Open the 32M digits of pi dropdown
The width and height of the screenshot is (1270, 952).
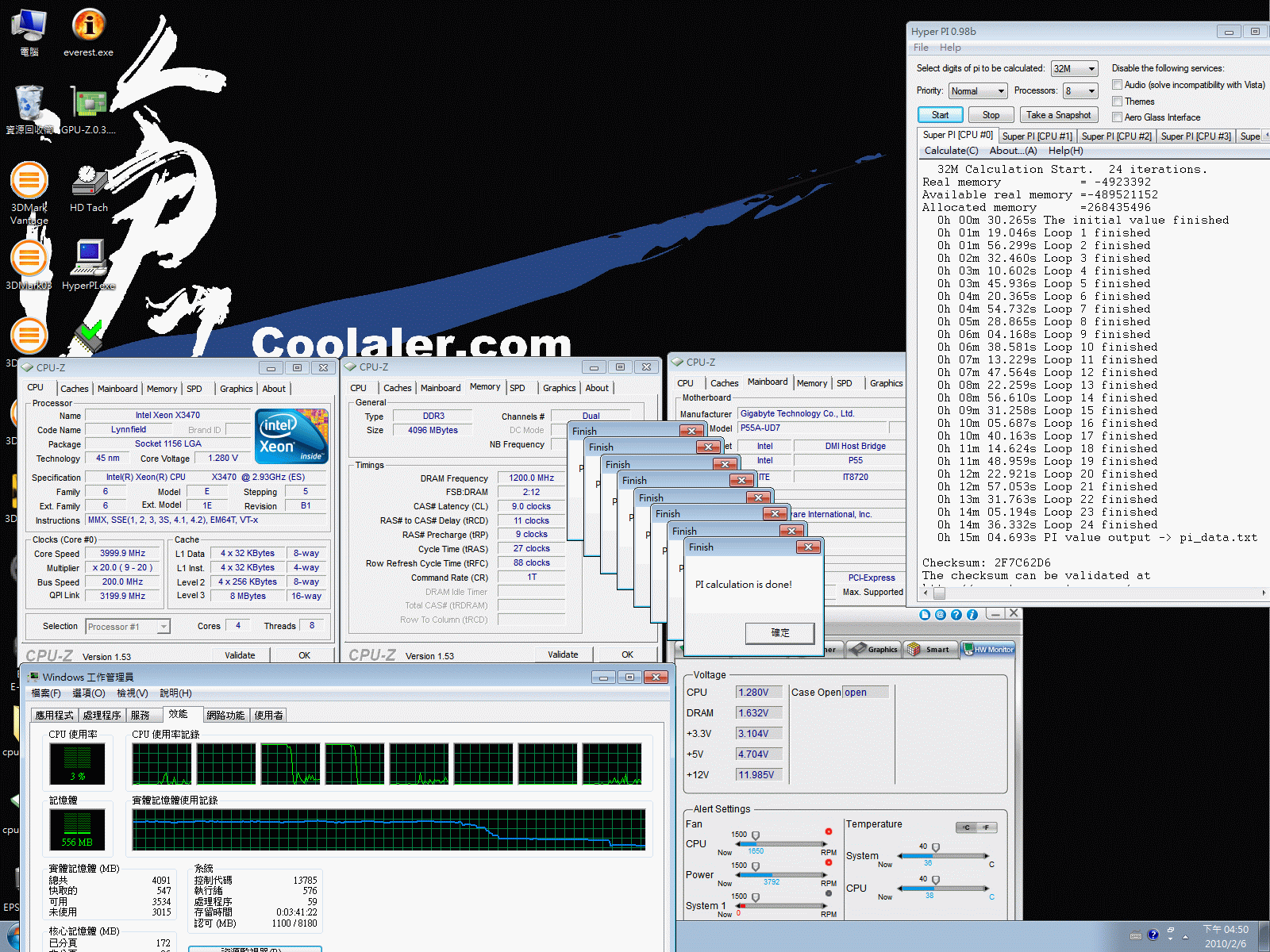coord(1075,69)
